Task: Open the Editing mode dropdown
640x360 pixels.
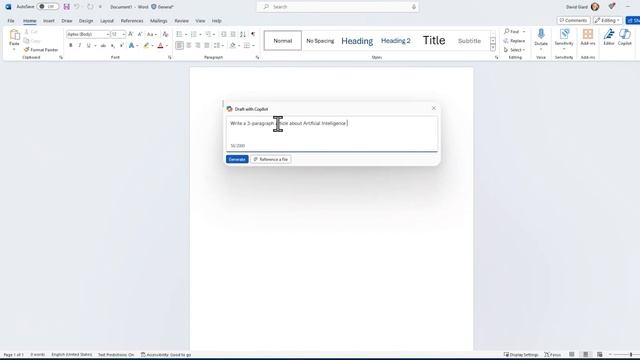Action: click(608, 20)
